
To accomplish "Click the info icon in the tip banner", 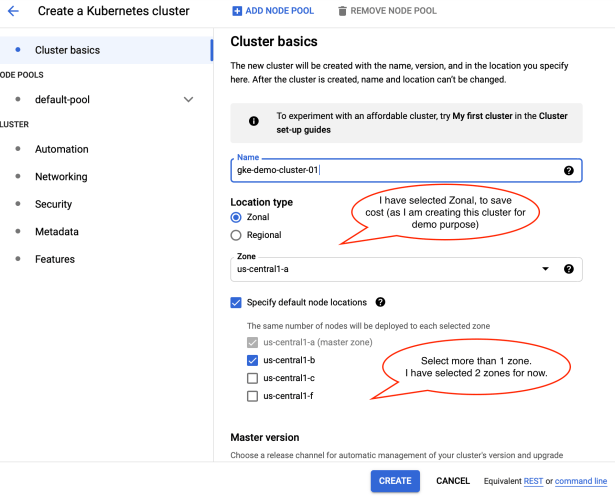I will (253, 122).
